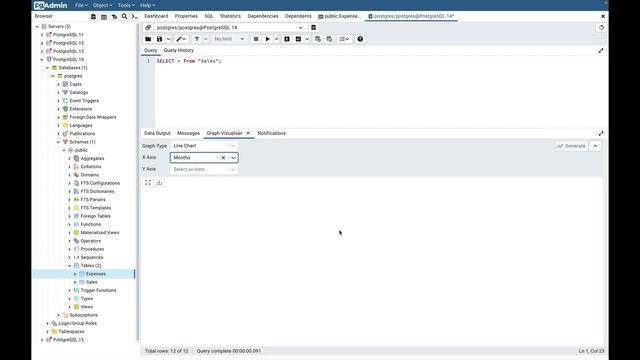Collapse the graph options with up chevron
This screenshot has height=360, width=640.
[x=595, y=146]
